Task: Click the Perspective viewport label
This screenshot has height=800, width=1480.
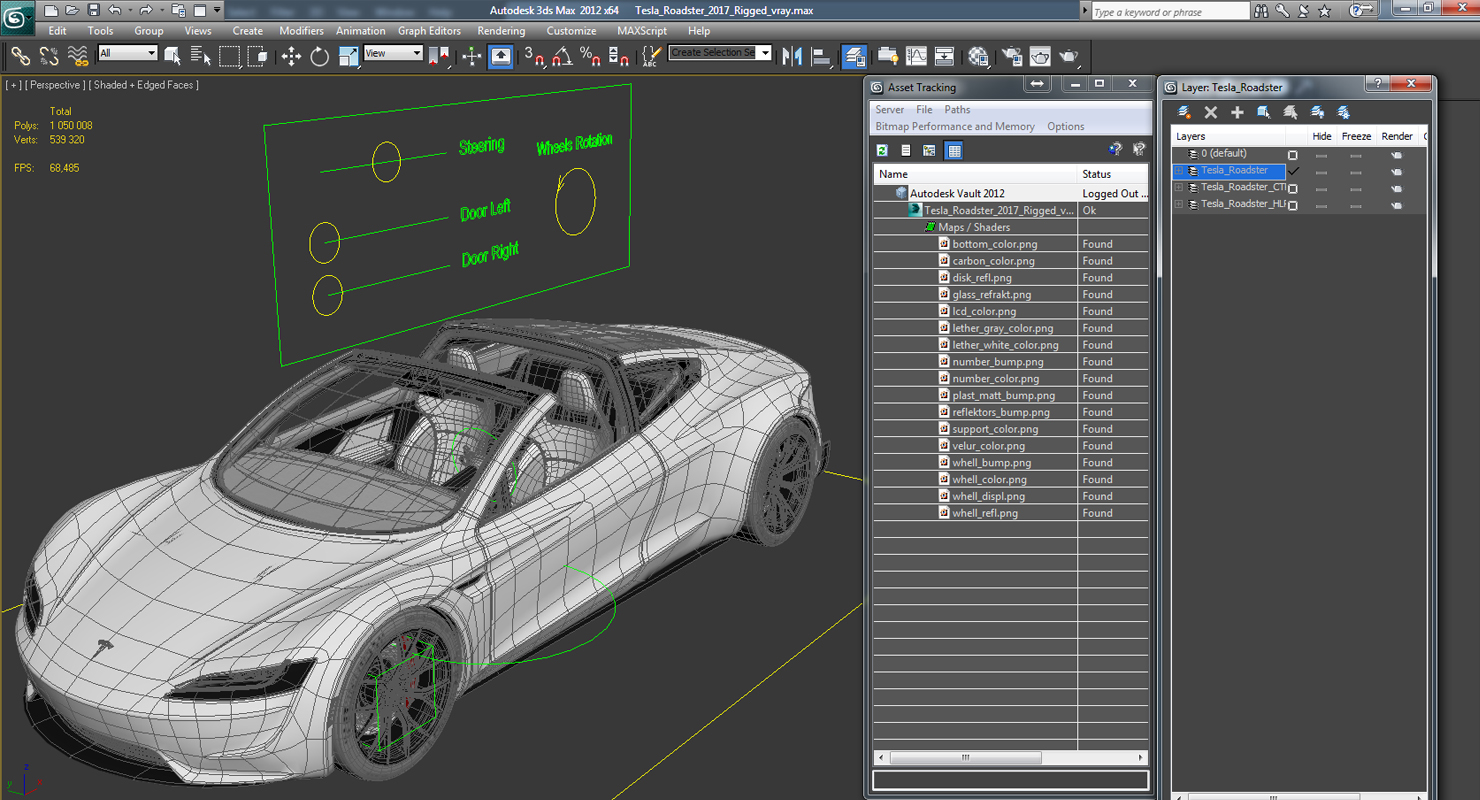Action: point(54,85)
